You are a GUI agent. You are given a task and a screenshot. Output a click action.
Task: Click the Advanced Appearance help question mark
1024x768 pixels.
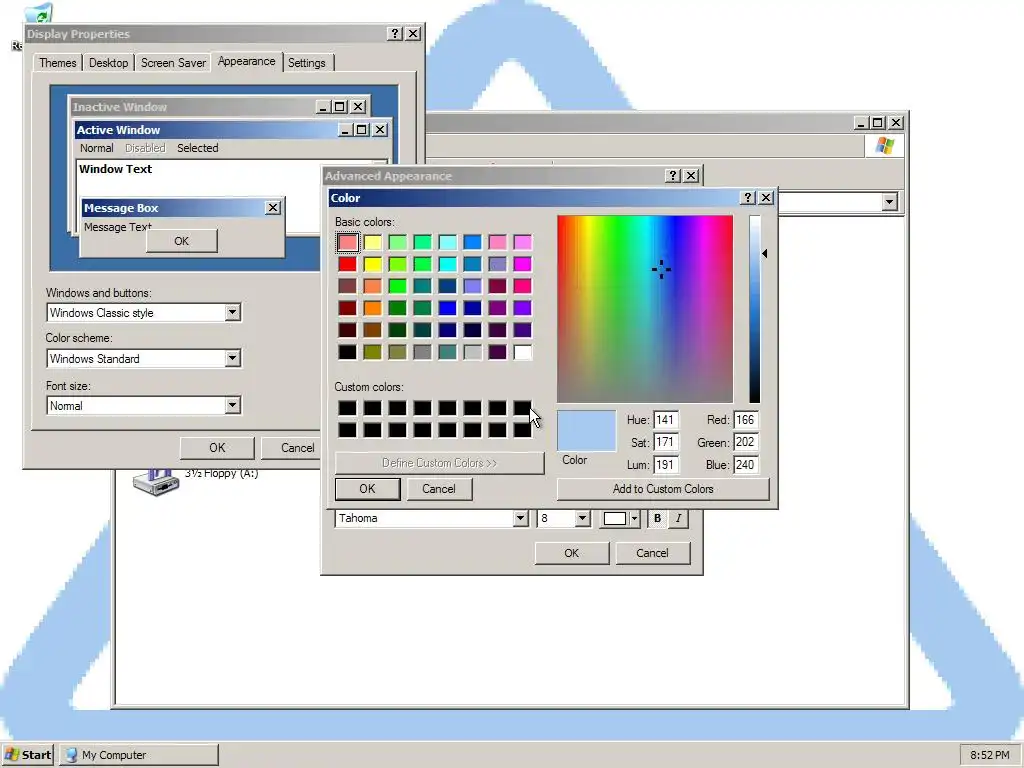673,176
